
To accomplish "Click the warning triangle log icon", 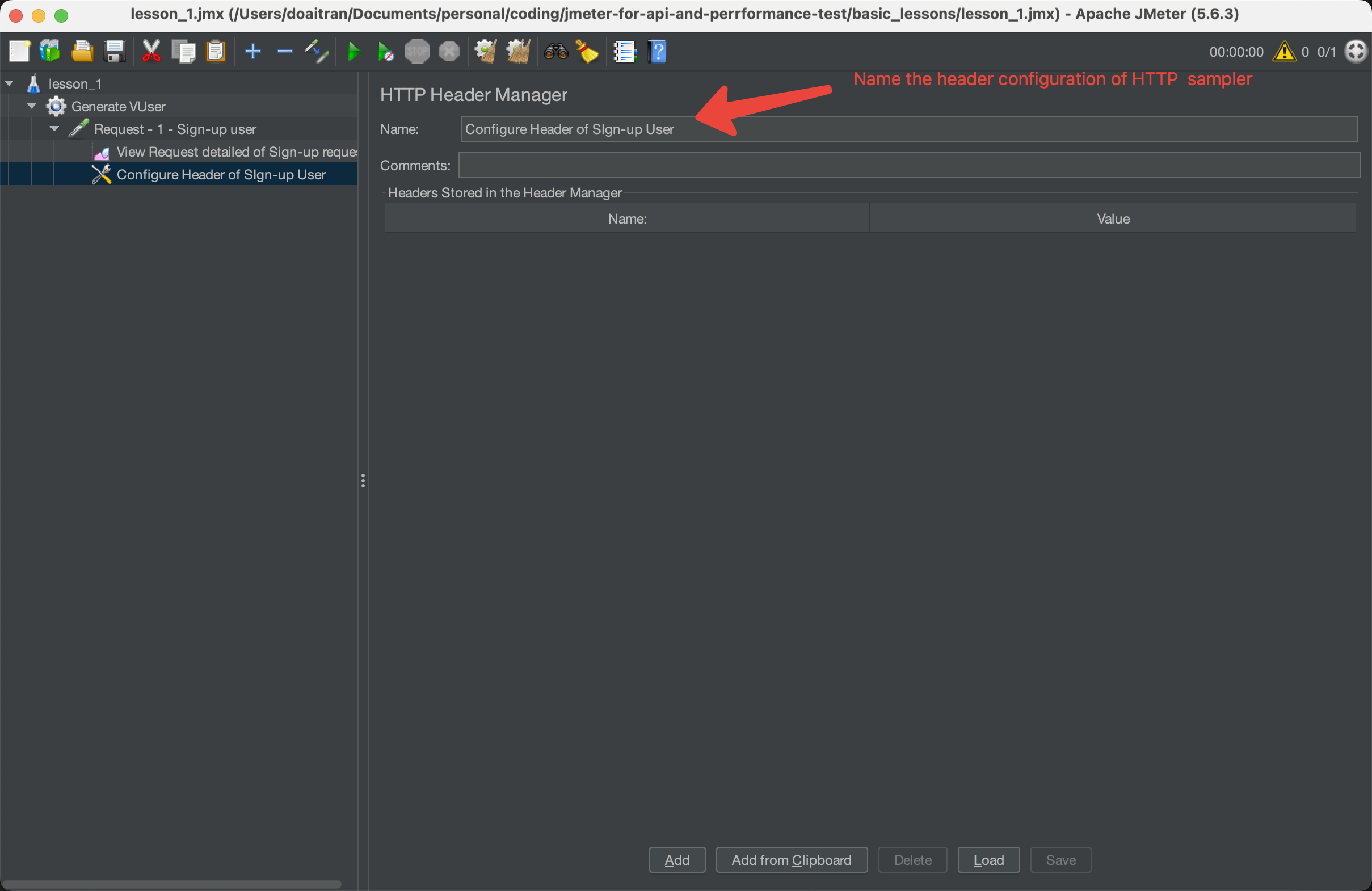I will [x=1285, y=51].
